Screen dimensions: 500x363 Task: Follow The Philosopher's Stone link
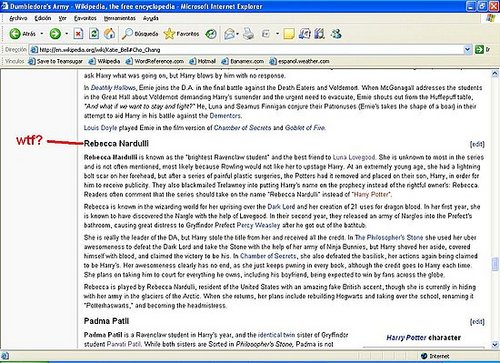[389, 237]
